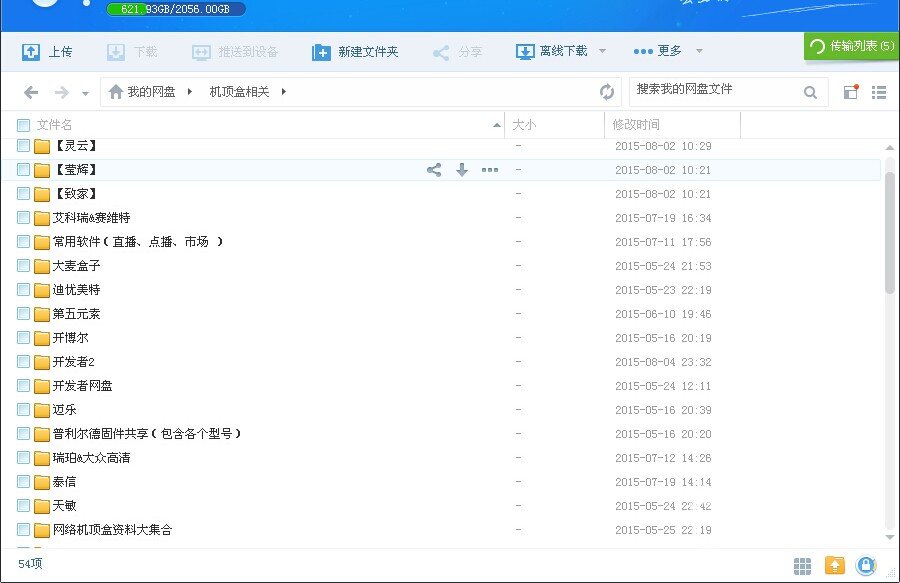
Task: Check the box for 【灵云】
Action: coord(23,146)
